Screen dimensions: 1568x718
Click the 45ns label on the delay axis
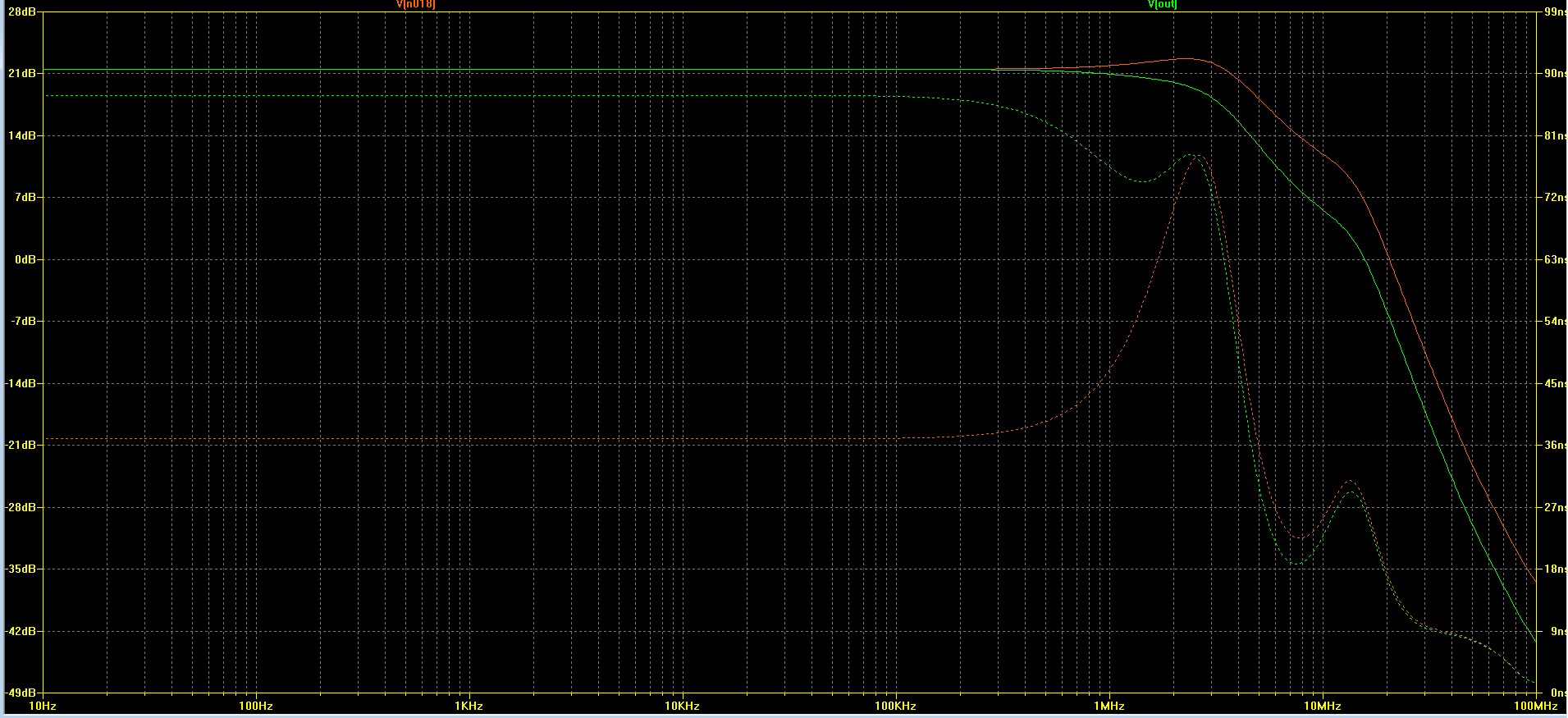click(x=1555, y=383)
